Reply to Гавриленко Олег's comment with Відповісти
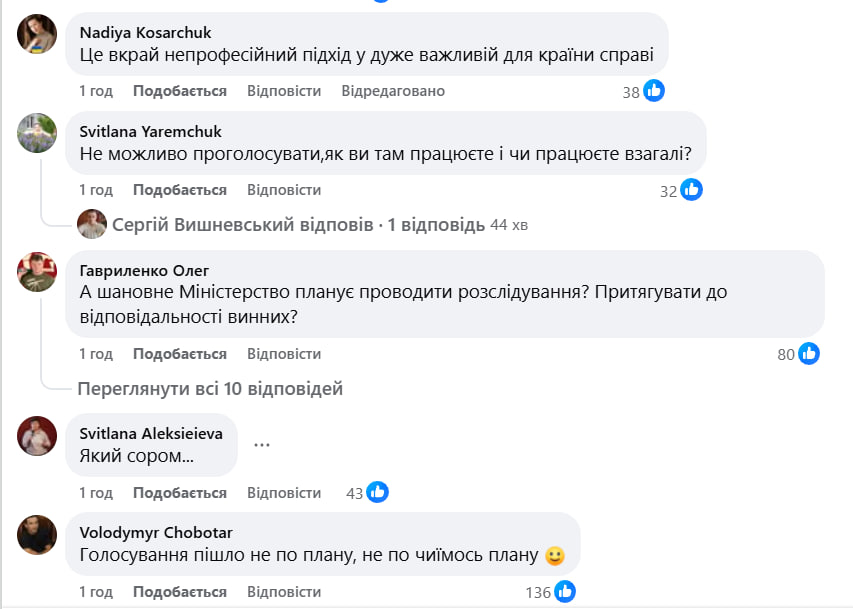The height and width of the screenshot is (609, 853). [x=284, y=354]
